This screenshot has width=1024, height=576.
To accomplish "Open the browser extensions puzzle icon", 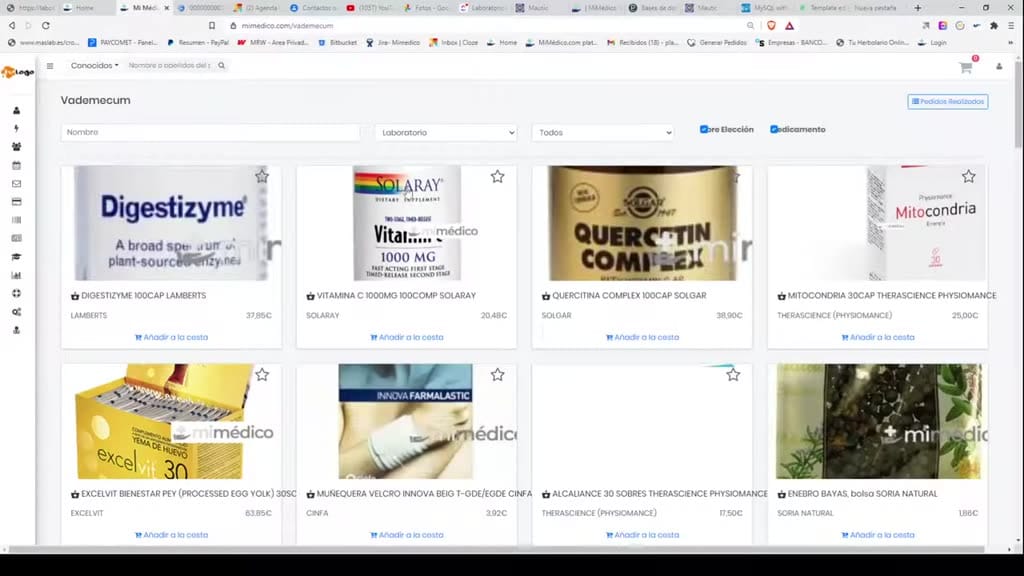I will tap(994, 25).
